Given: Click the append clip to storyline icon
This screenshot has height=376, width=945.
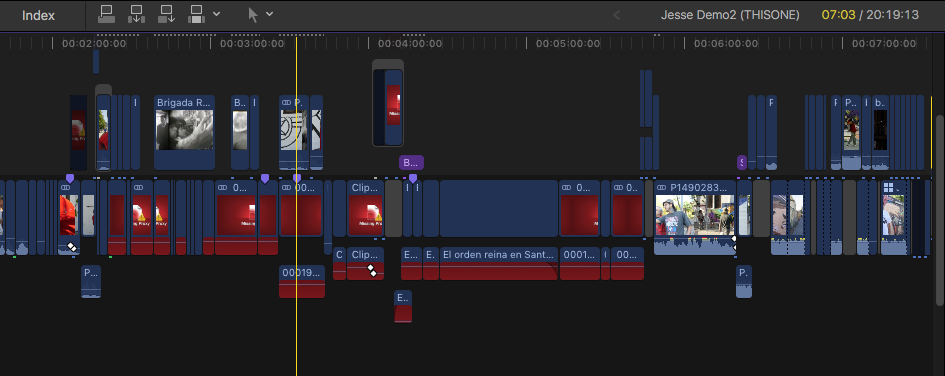Looking at the screenshot, I should pyautogui.click(x=167, y=14).
